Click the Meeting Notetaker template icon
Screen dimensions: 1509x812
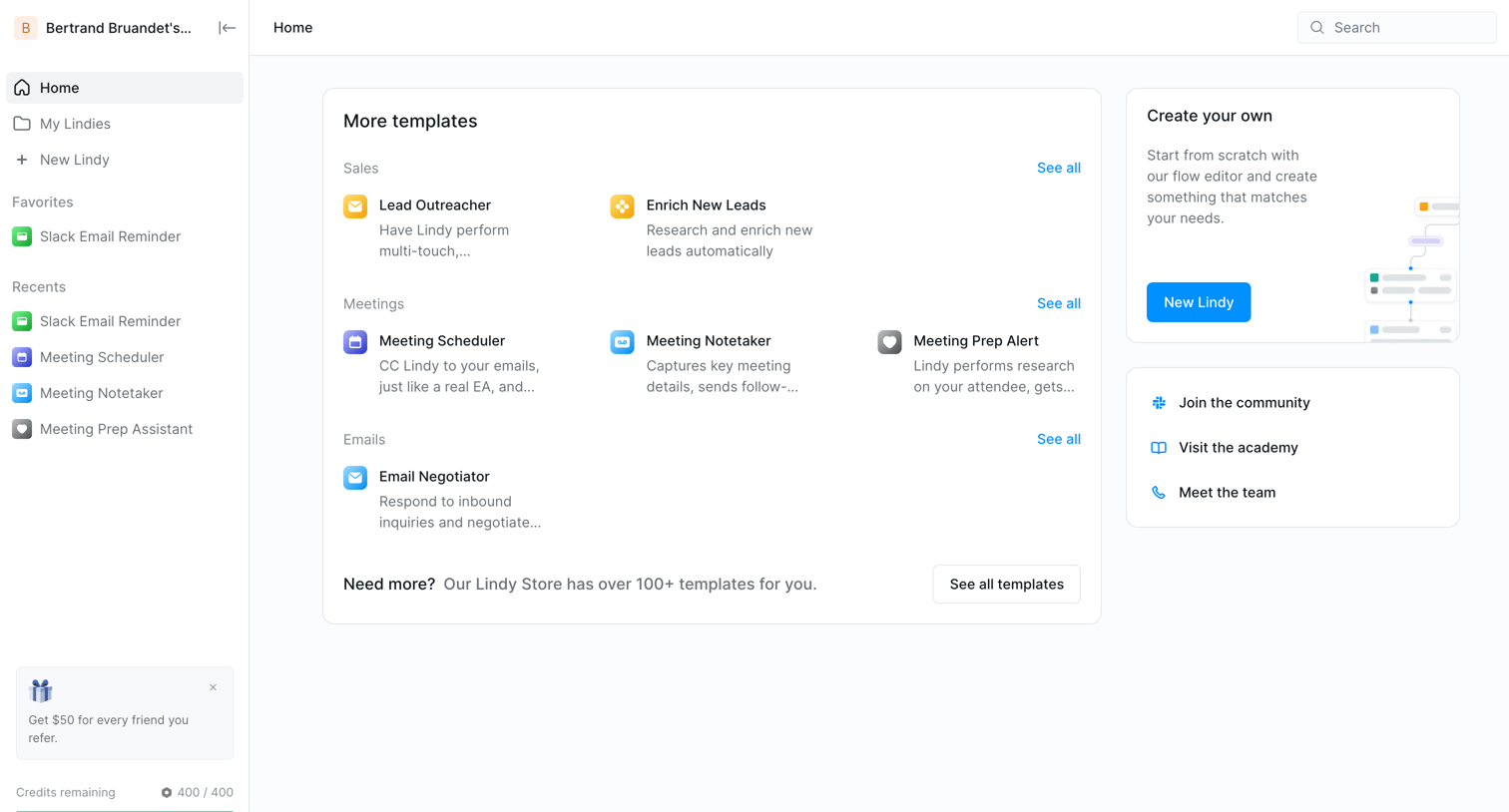pos(623,342)
